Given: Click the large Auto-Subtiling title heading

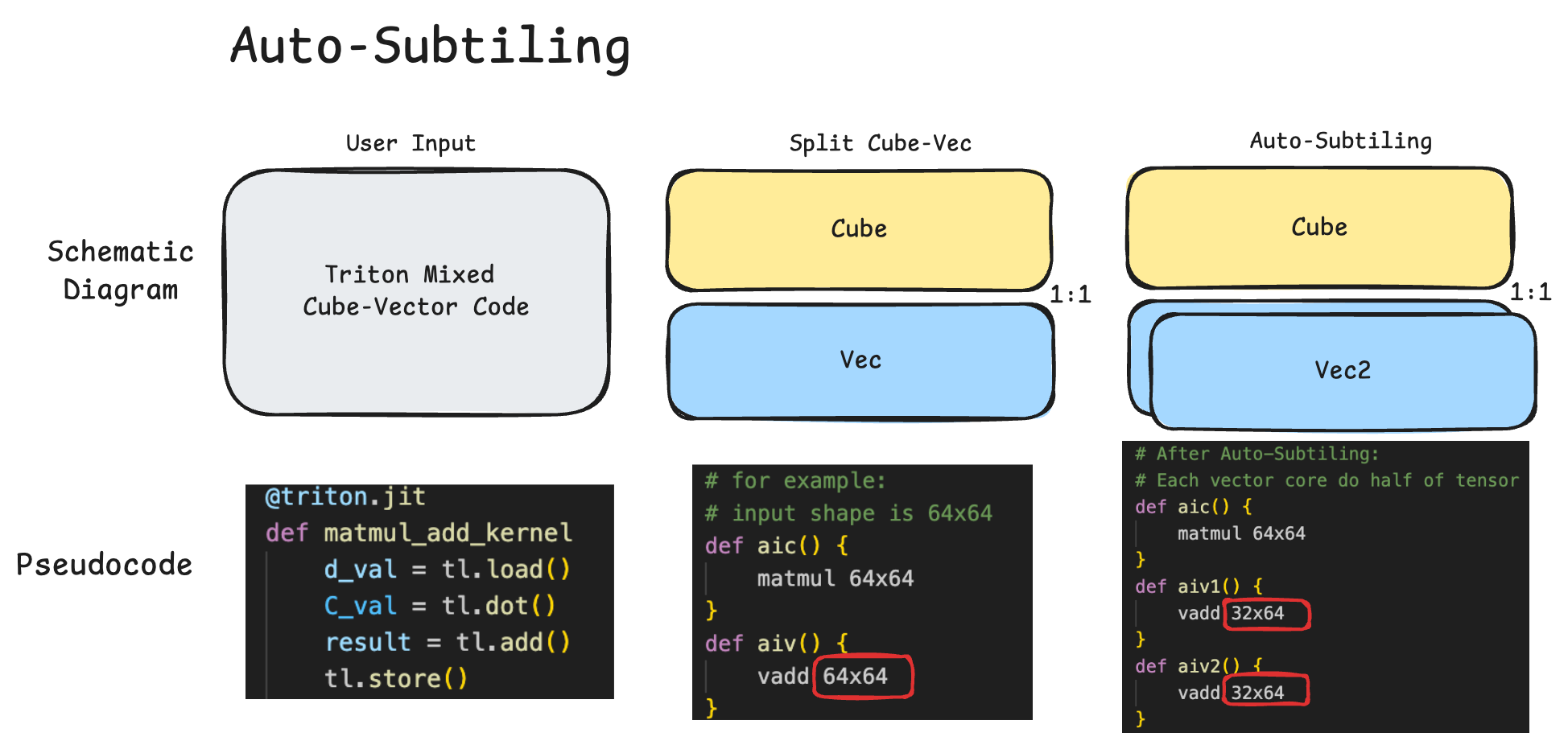Looking at the screenshot, I should tap(430, 46).
